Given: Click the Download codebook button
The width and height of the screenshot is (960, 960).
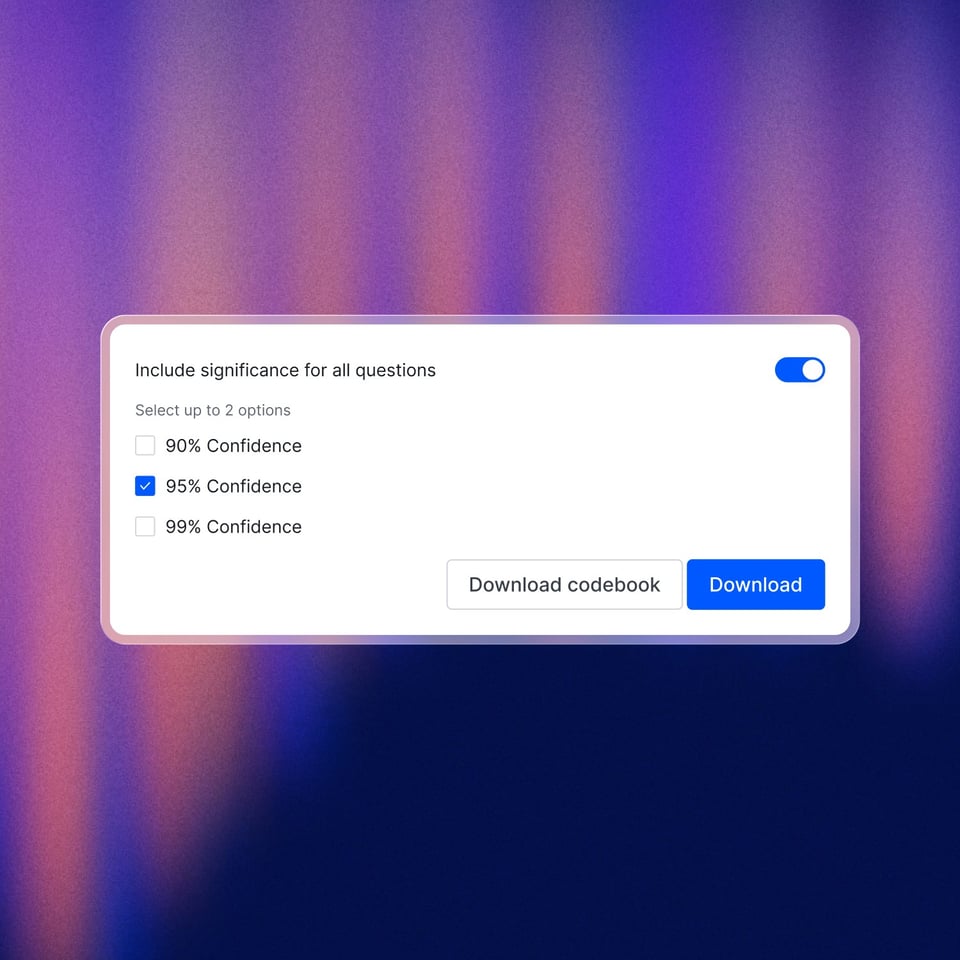Looking at the screenshot, I should click(x=564, y=585).
